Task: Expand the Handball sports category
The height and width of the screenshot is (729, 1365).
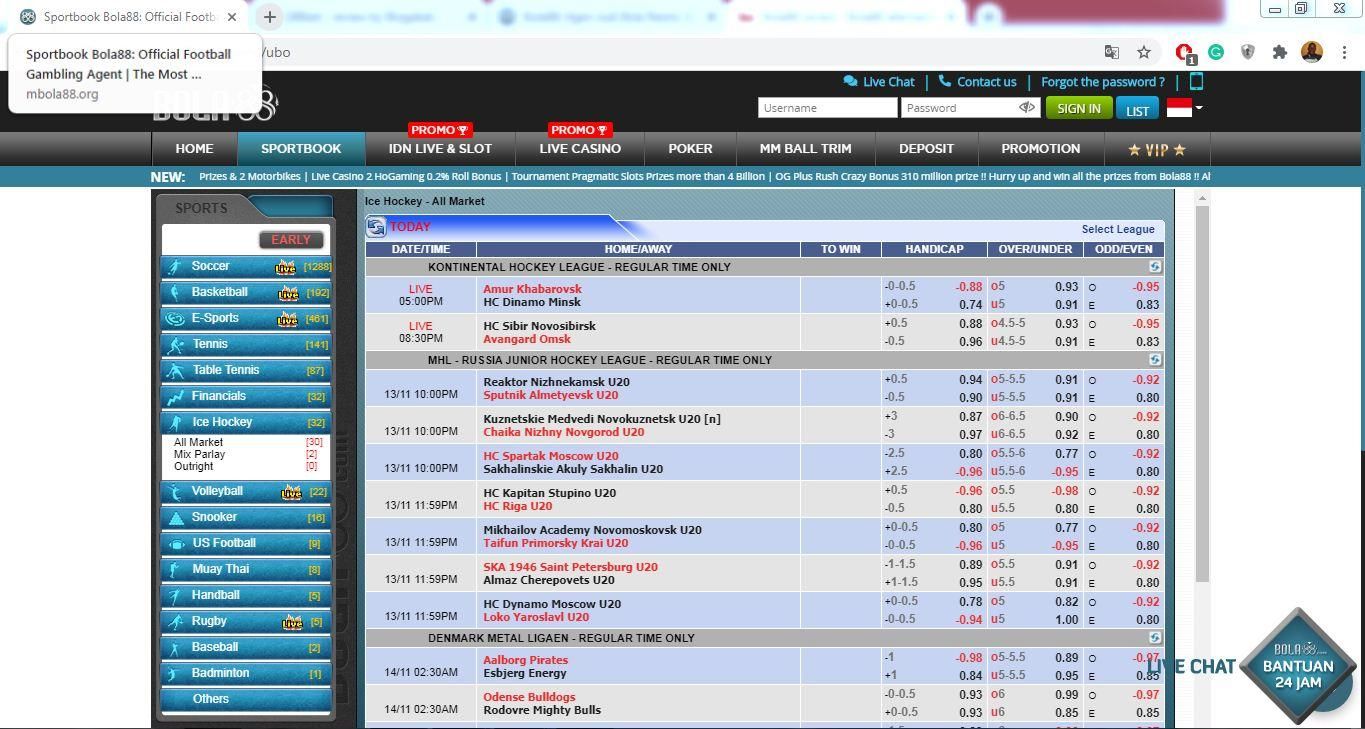Action: pyautogui.click(x=246, y=595)
